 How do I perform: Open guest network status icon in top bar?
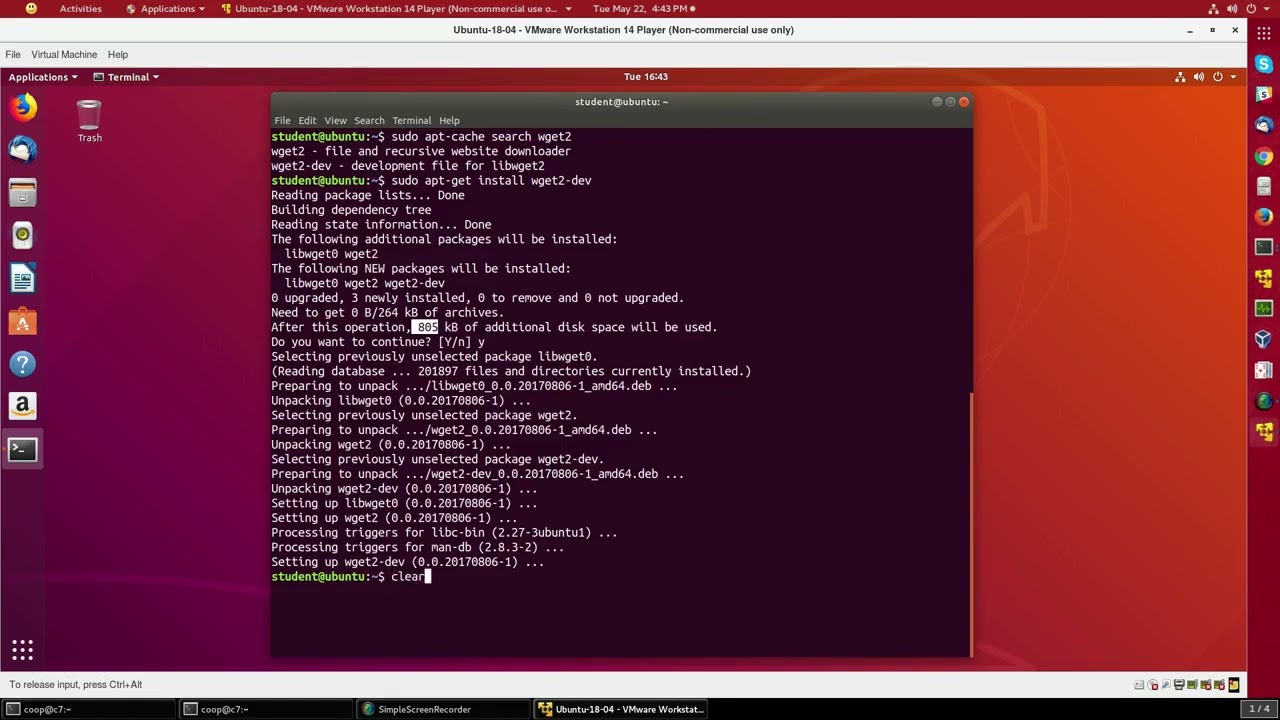click(x=1180, y=77)
